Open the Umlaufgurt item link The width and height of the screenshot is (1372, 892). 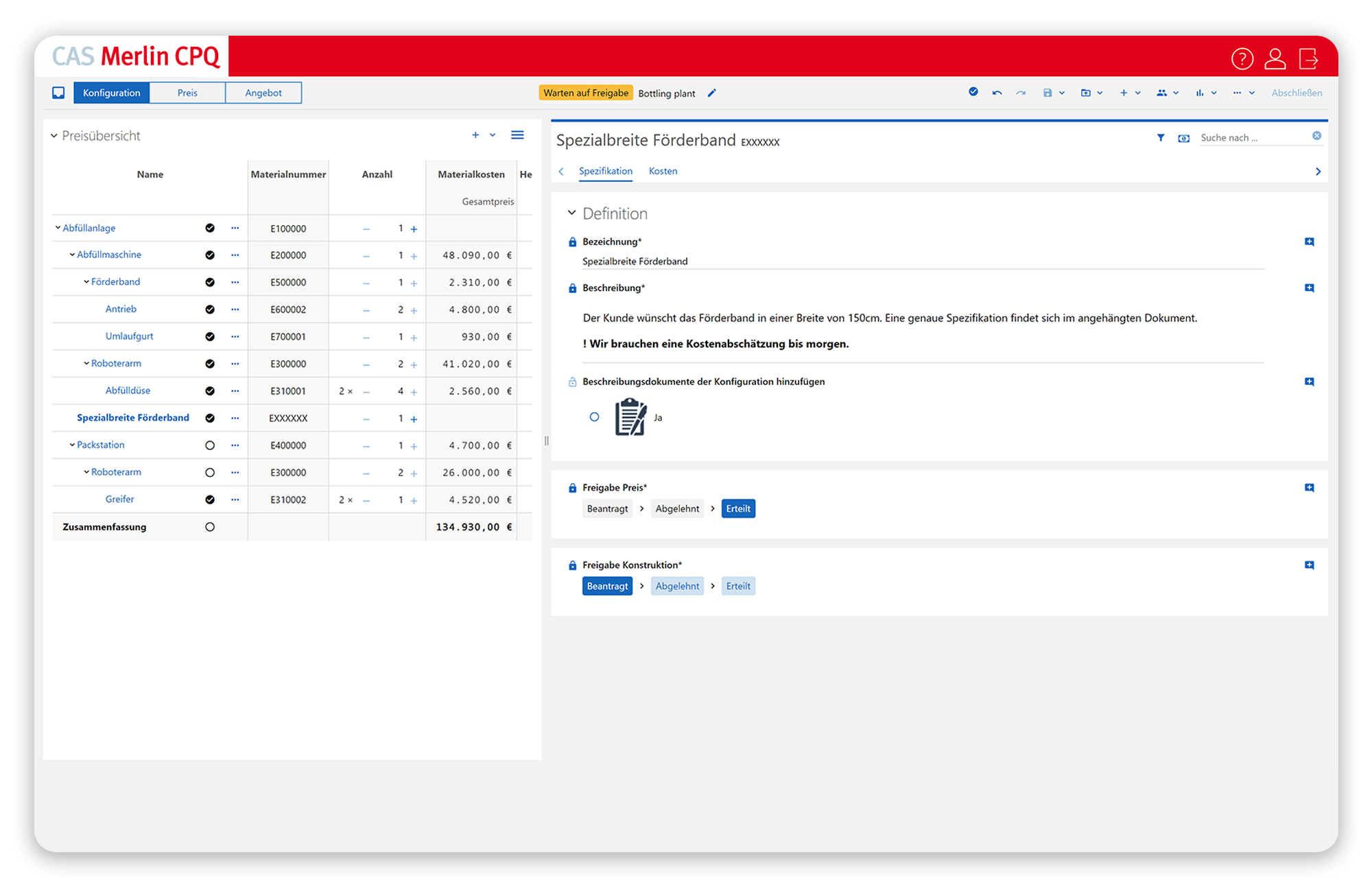point(129,336)
